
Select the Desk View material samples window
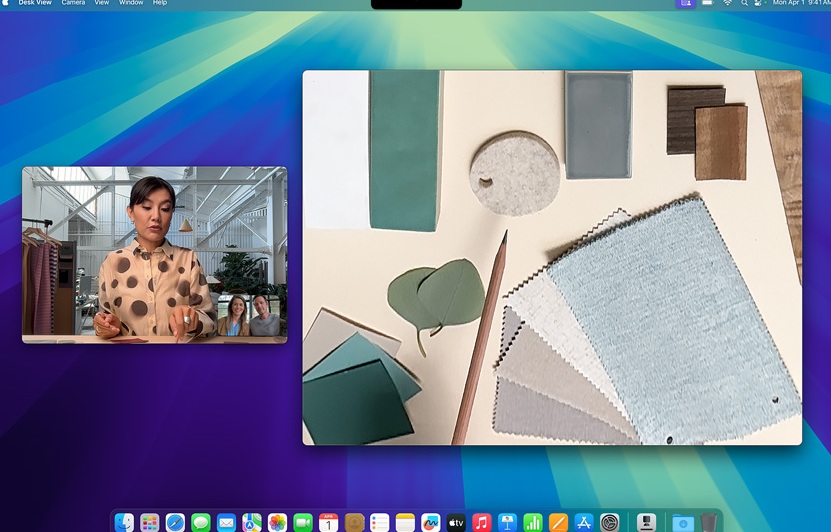tap(552, 258)
